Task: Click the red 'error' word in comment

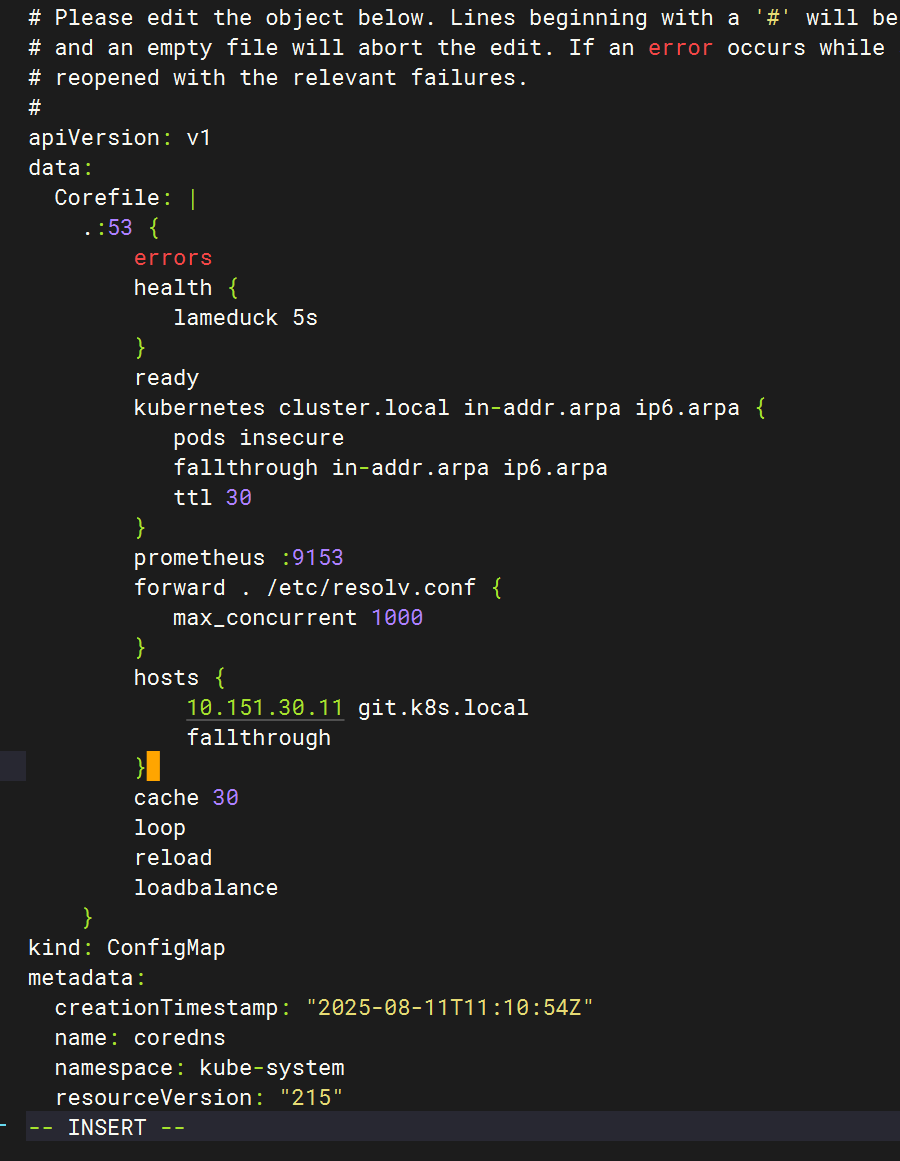Action: click(x=681, y=48)
